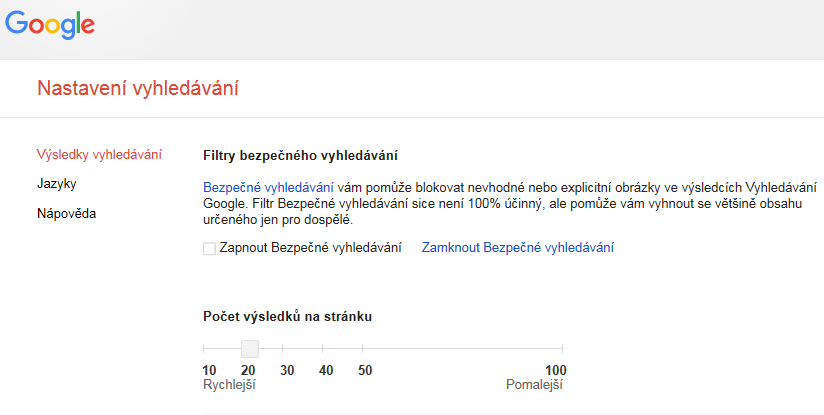Click the results-per-page slider handle
Screen dimensions: 824x415
coord(250,348)
